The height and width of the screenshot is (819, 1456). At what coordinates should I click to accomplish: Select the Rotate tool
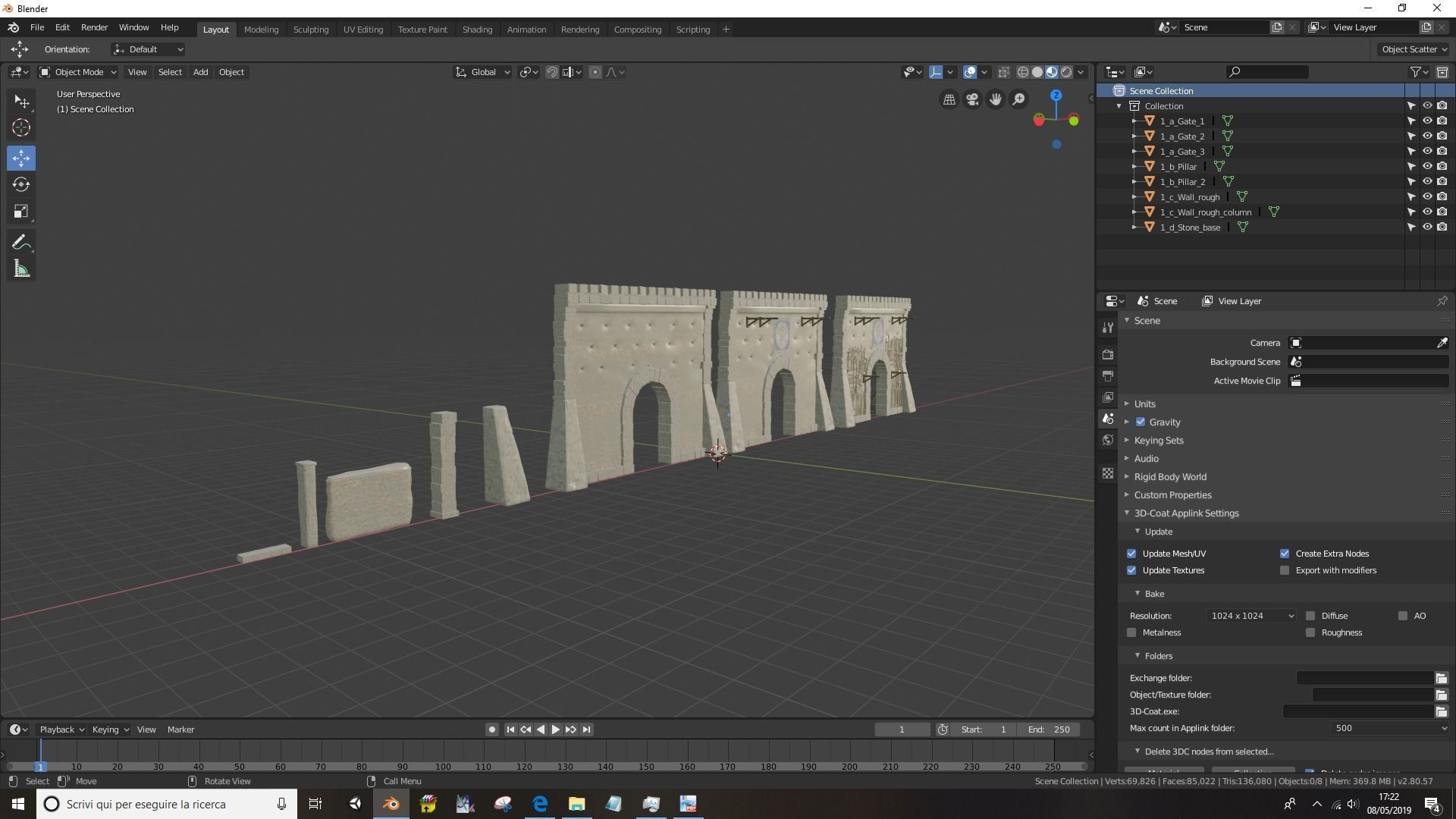(21, 185)
